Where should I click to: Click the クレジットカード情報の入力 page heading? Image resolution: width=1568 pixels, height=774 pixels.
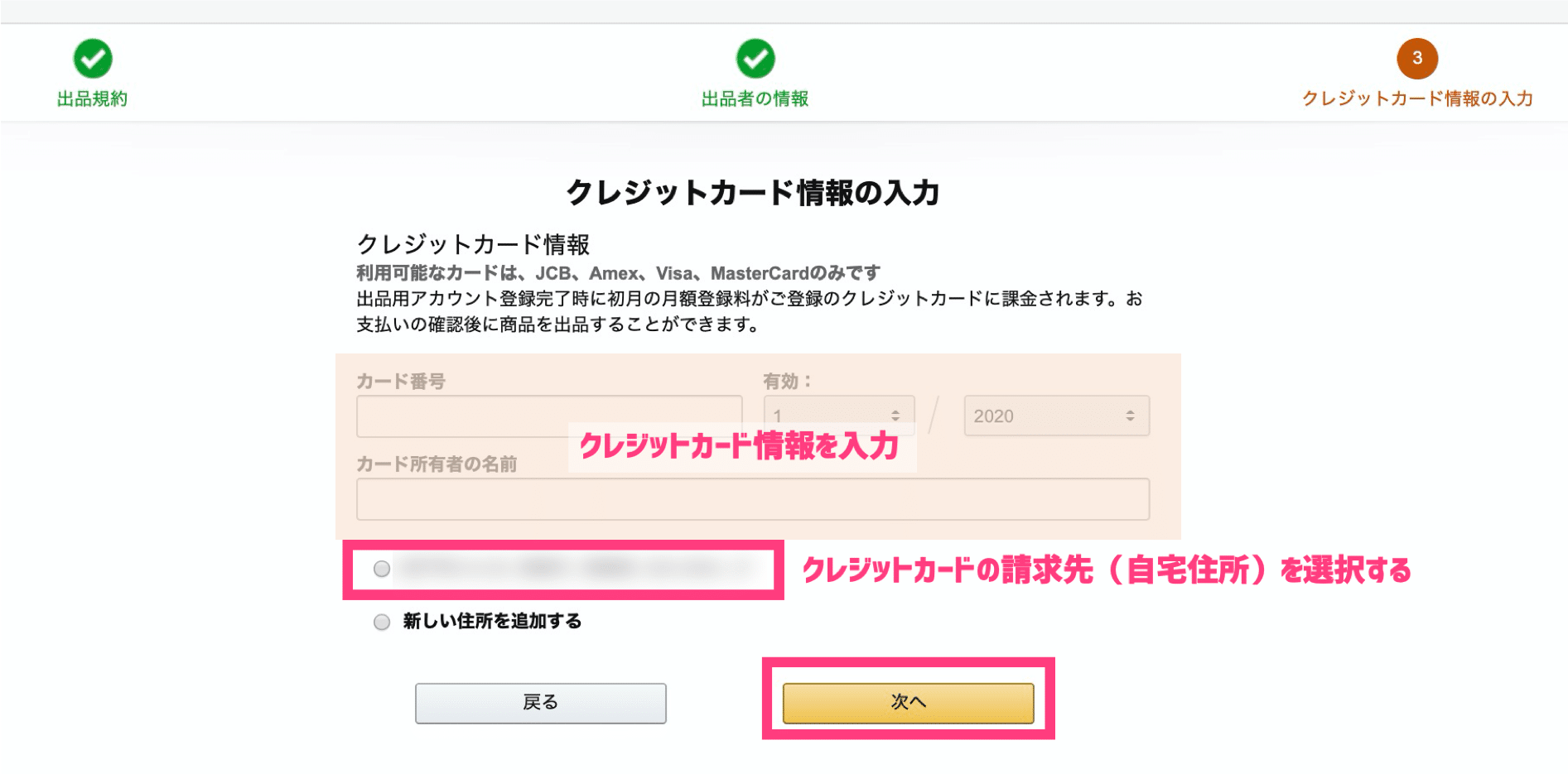click(753, 193)
